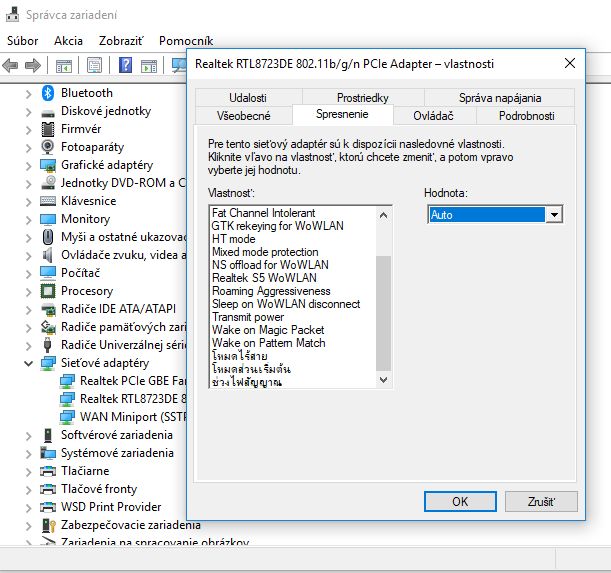
Task: Switch to the Podrobnosti tab
Action: (x=526, y=116)
